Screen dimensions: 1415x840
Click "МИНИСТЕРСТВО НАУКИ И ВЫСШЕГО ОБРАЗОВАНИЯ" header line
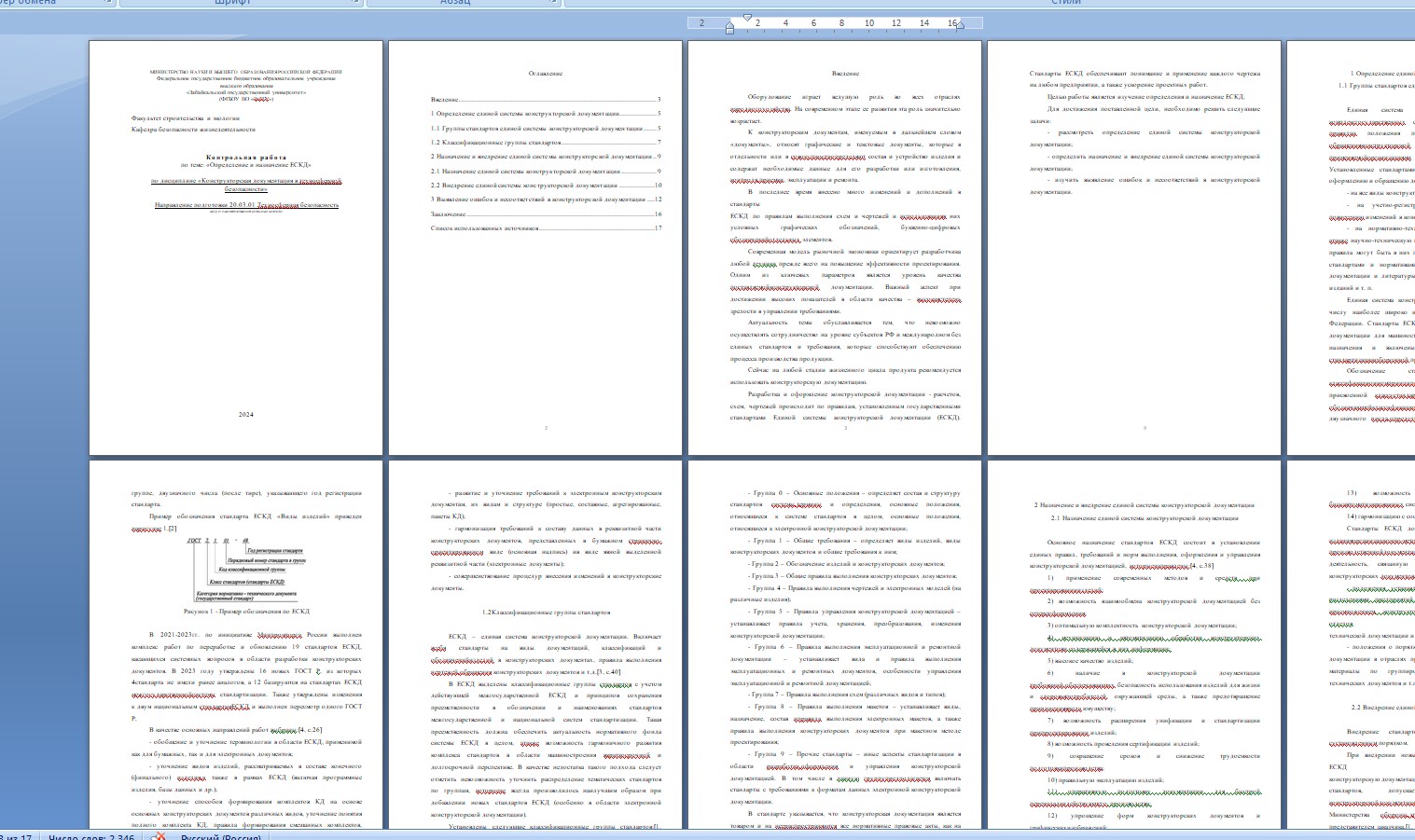pyautogui.click(x=246, y=72)
